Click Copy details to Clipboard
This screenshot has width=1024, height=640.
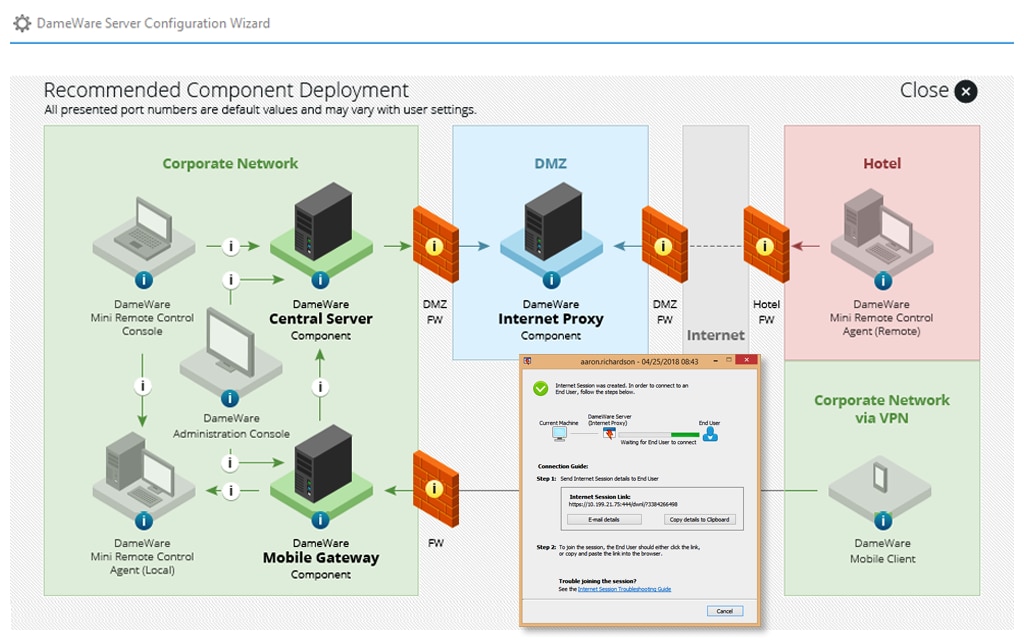point(700,519)
